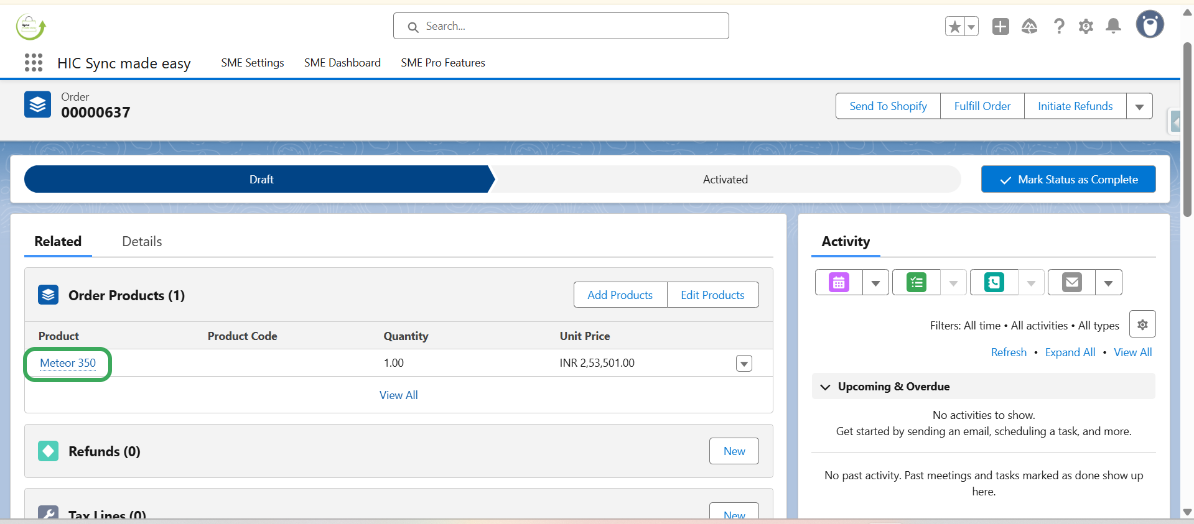Open the SME Dashboard tab
The image size is (1194, 524).
342,63
